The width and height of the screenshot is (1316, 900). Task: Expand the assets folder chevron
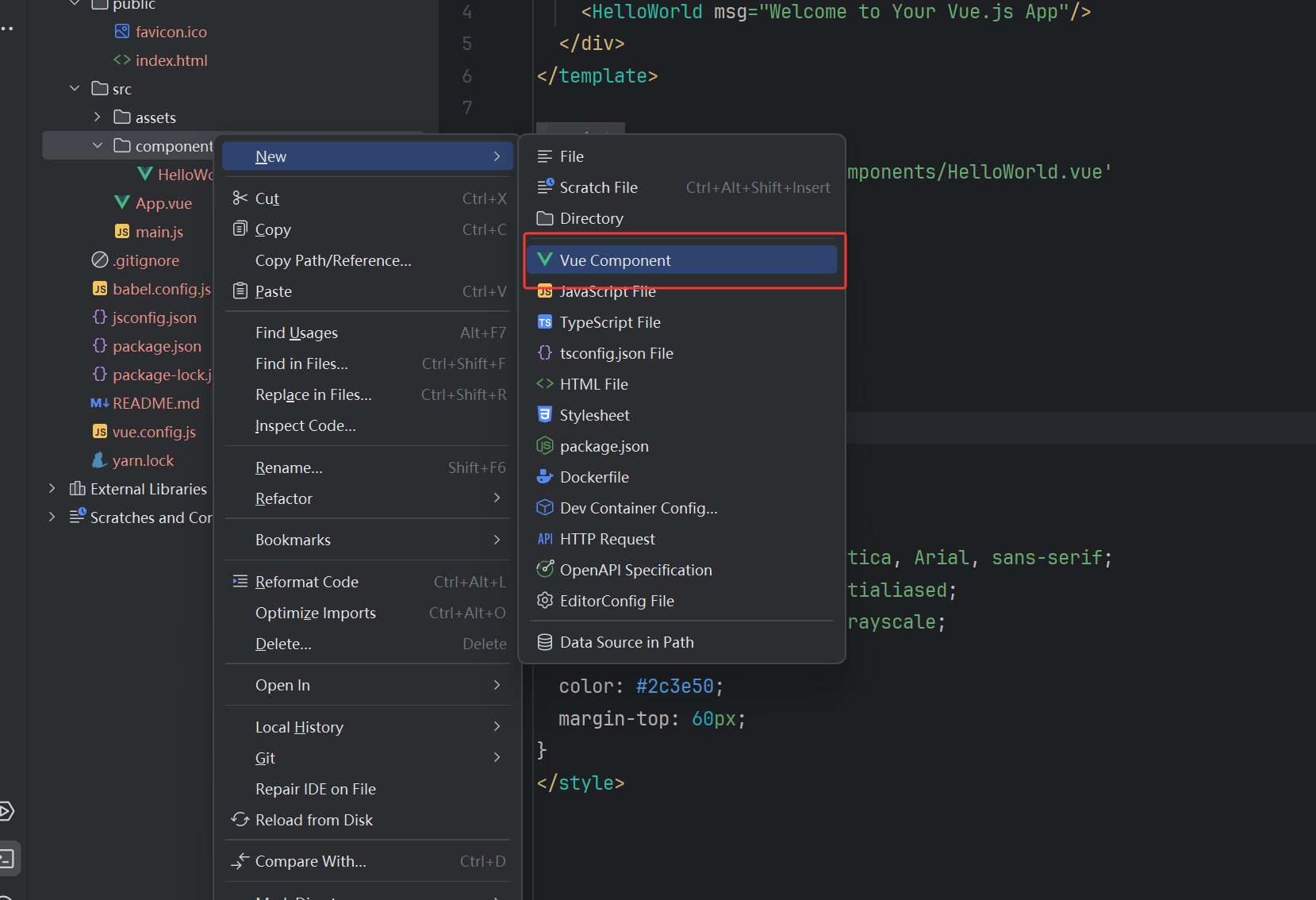97,117
